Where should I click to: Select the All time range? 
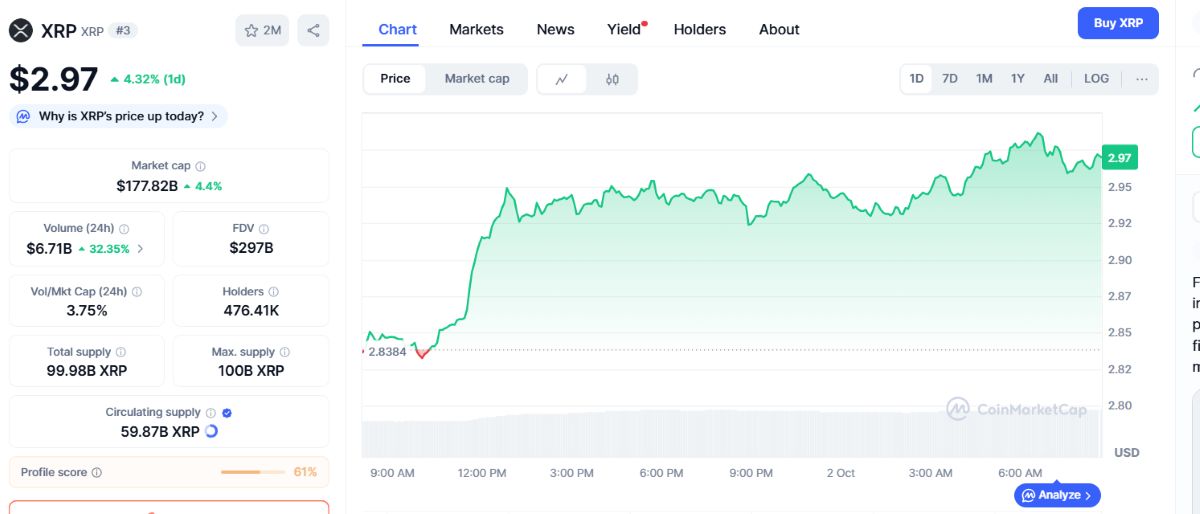pyautogui.click(x=1050, y=79)
